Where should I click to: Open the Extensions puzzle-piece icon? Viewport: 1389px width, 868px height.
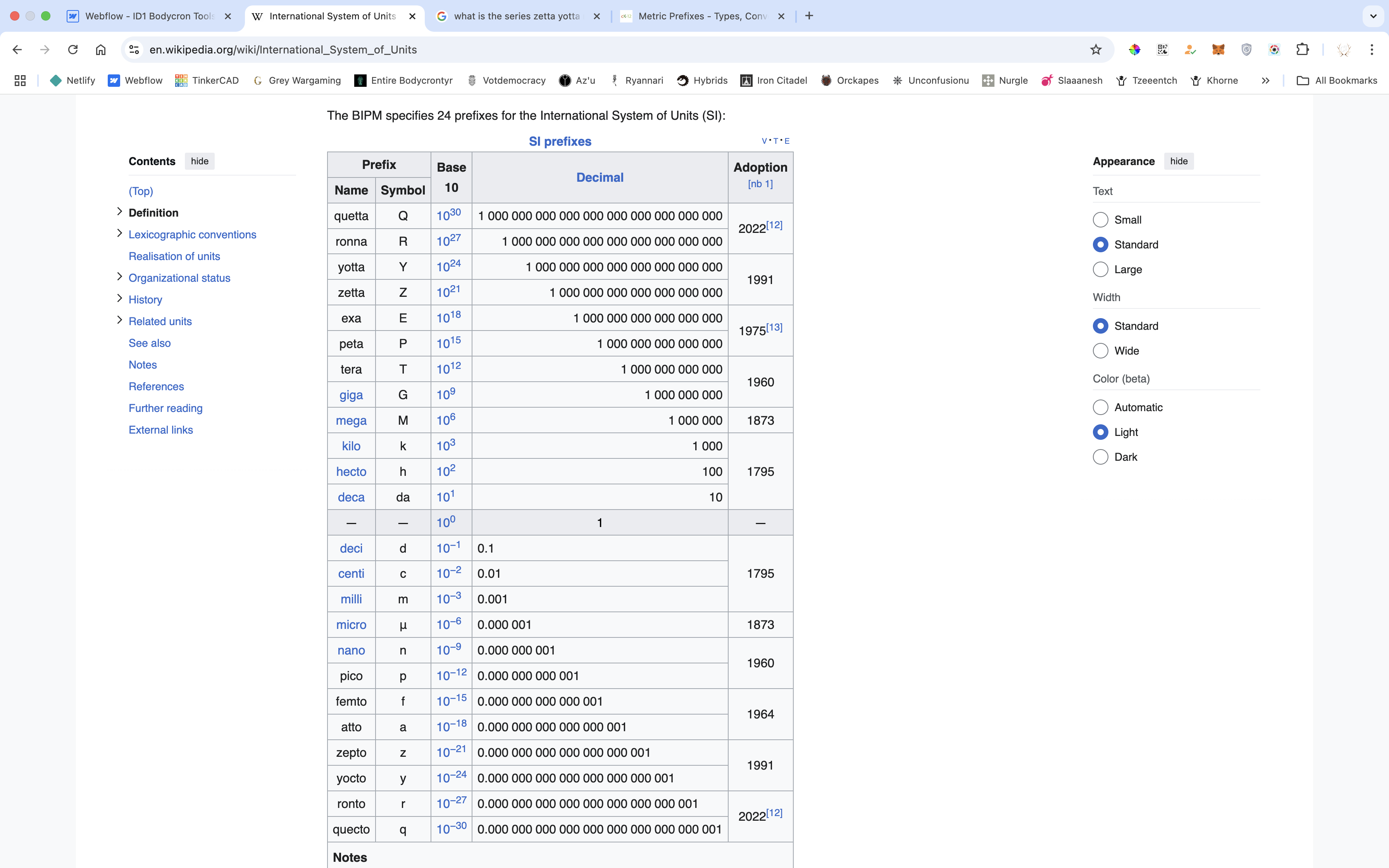[x=1302, y=49]
